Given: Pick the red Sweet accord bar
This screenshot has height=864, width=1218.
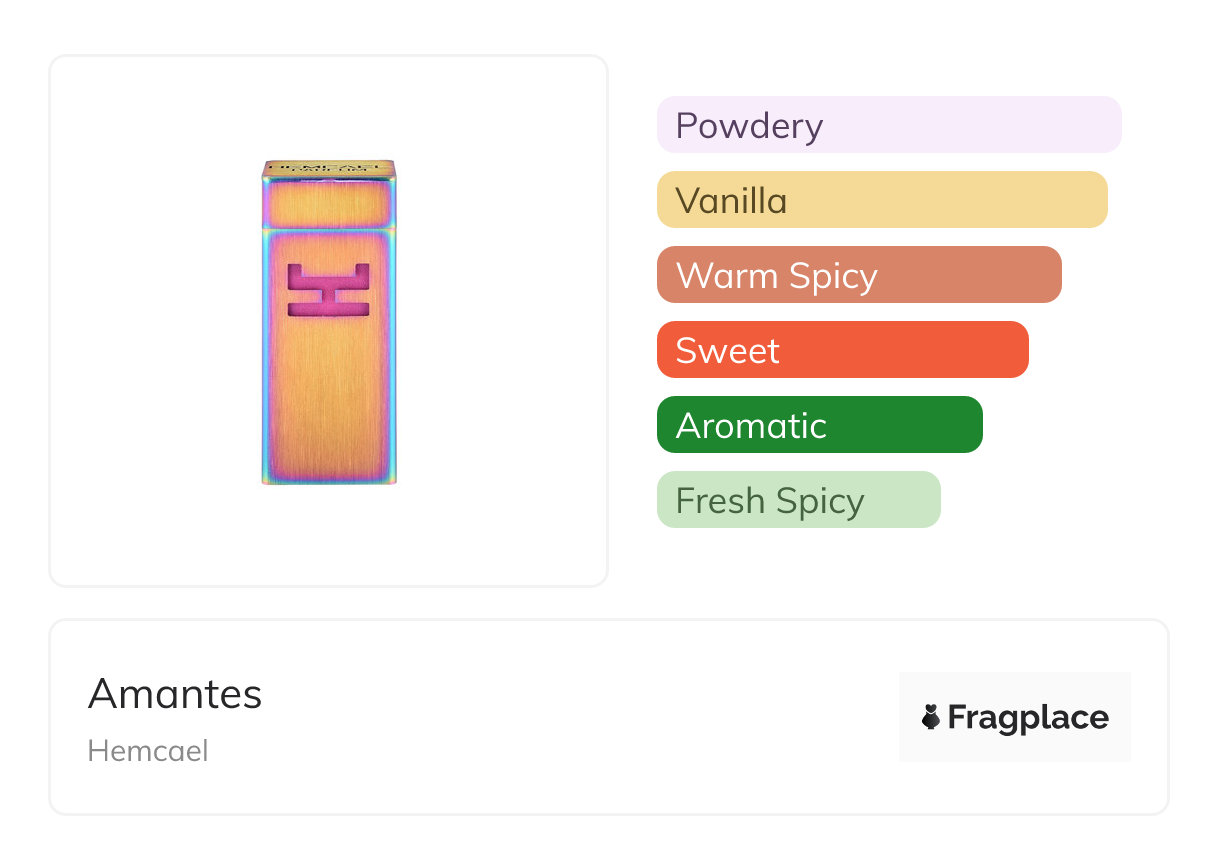Looking at the screenshot, I should tap(842, 350).
